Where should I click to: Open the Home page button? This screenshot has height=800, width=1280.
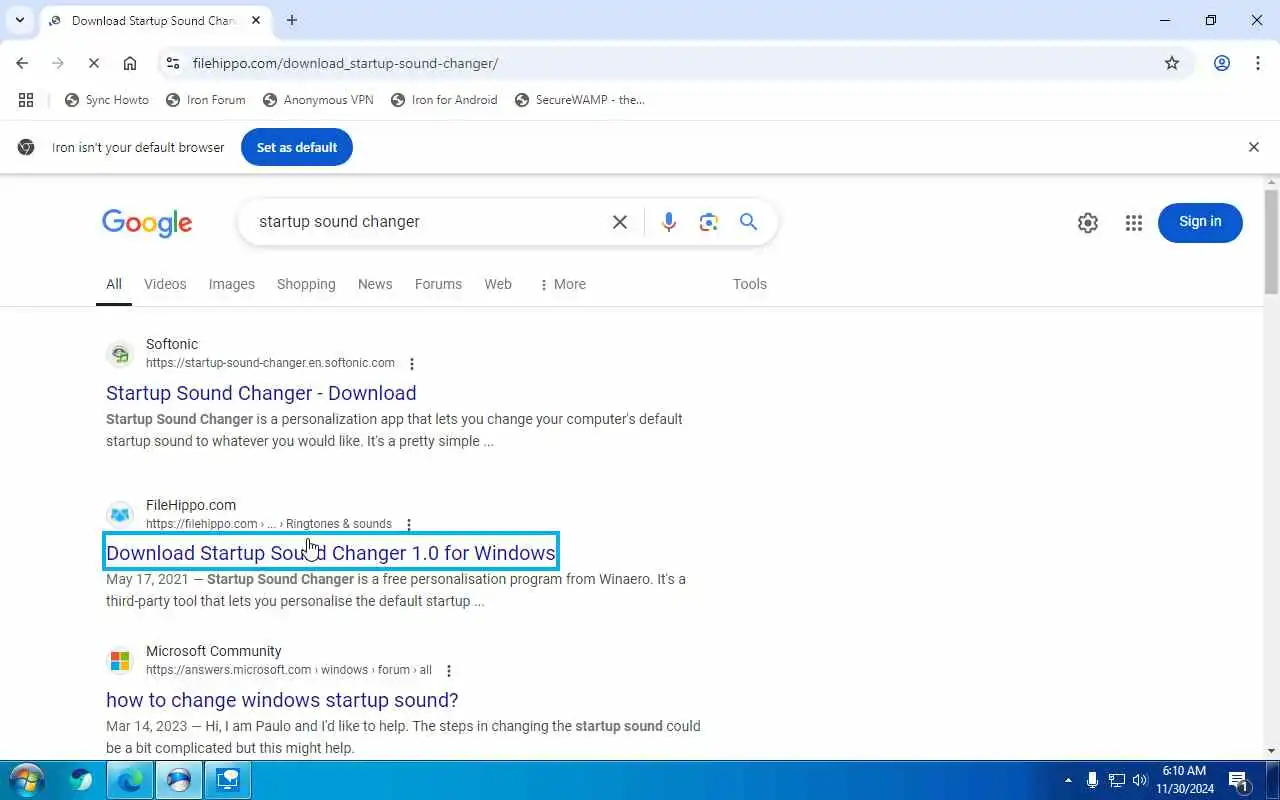coord(130,63)
